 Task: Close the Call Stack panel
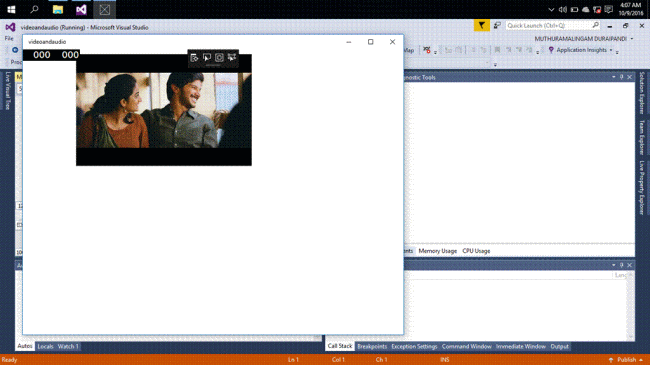coord(630,265)
